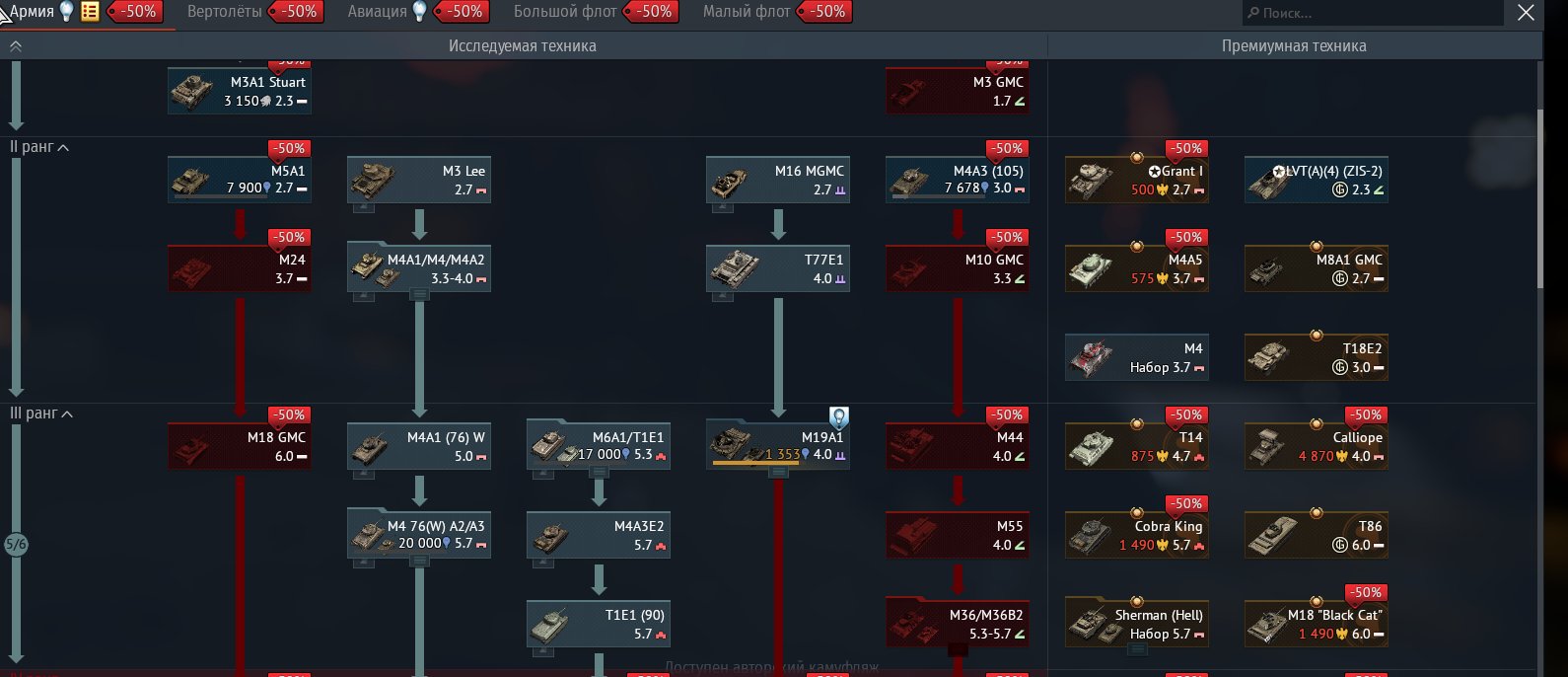Click the Cobra King premium tank icon
Image resolution: width=1568 pixels, height=677 pixels.
(1090, 535)
